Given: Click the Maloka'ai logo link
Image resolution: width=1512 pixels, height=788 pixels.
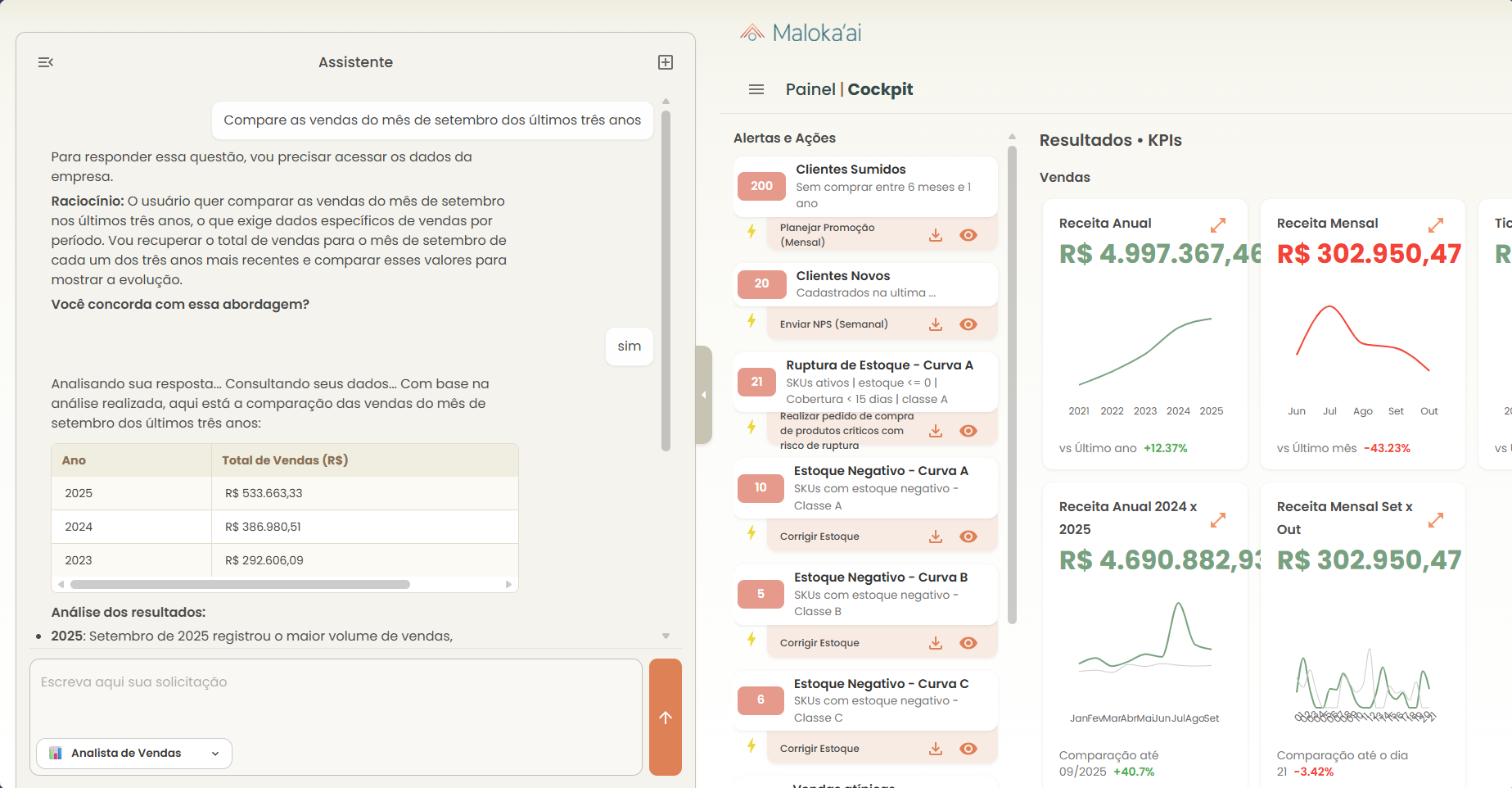Looking at the screenshot, I should [801, 33].
